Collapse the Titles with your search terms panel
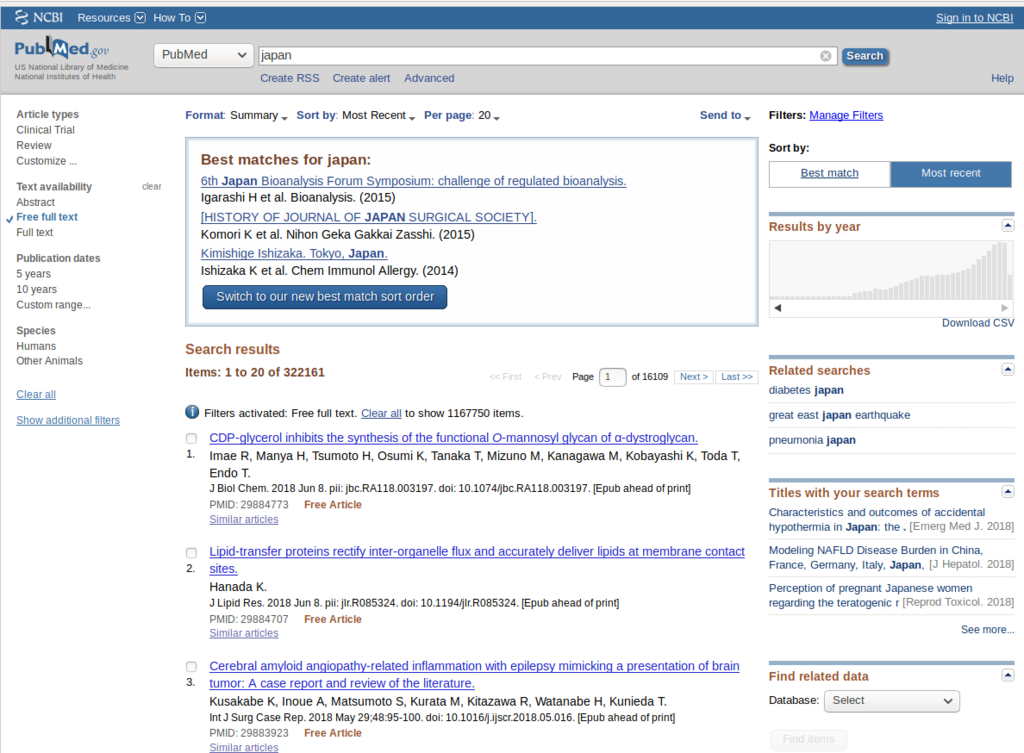This screenshot has height=753, width=1024. pos(1008,491)
